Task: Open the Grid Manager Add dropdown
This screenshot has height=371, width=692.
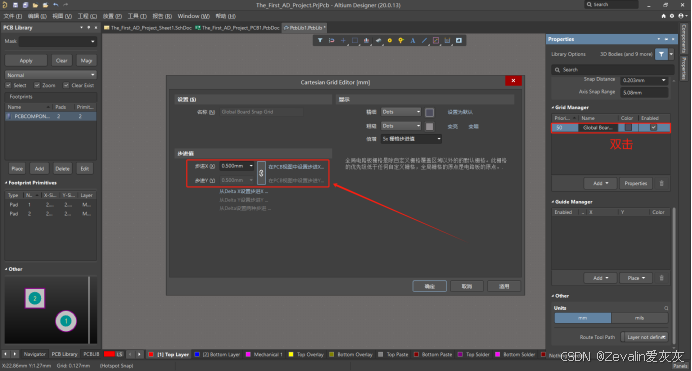Action: tap(600, 183)
